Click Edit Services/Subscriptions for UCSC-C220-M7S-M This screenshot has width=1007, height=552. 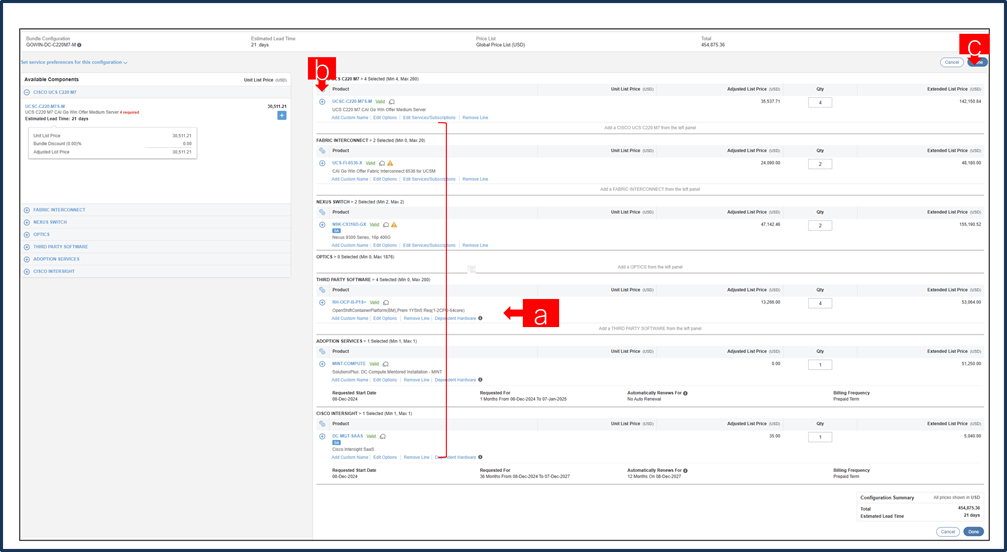click(429, 118)
